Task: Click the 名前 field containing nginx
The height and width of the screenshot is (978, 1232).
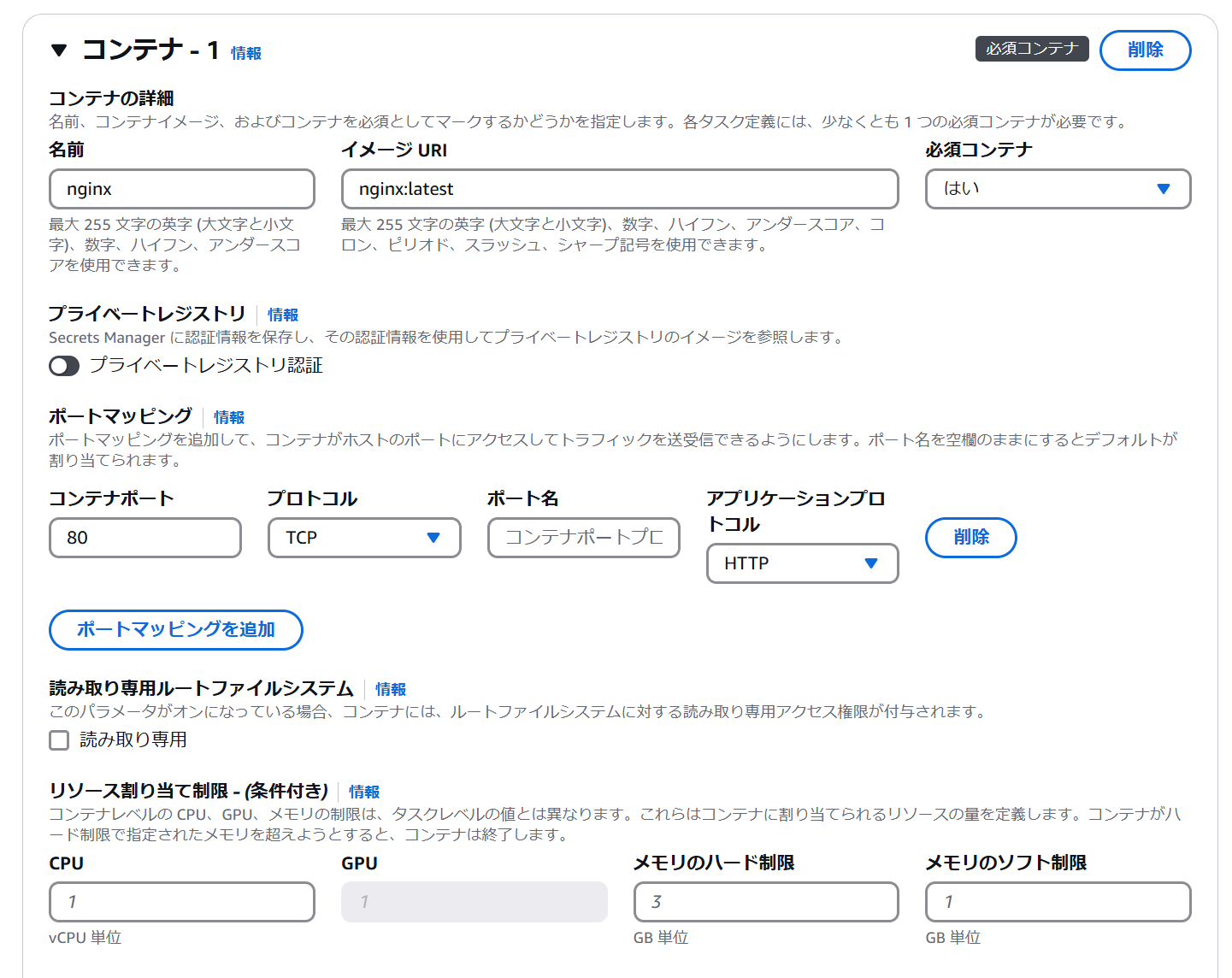Action: tap(182, 189)
